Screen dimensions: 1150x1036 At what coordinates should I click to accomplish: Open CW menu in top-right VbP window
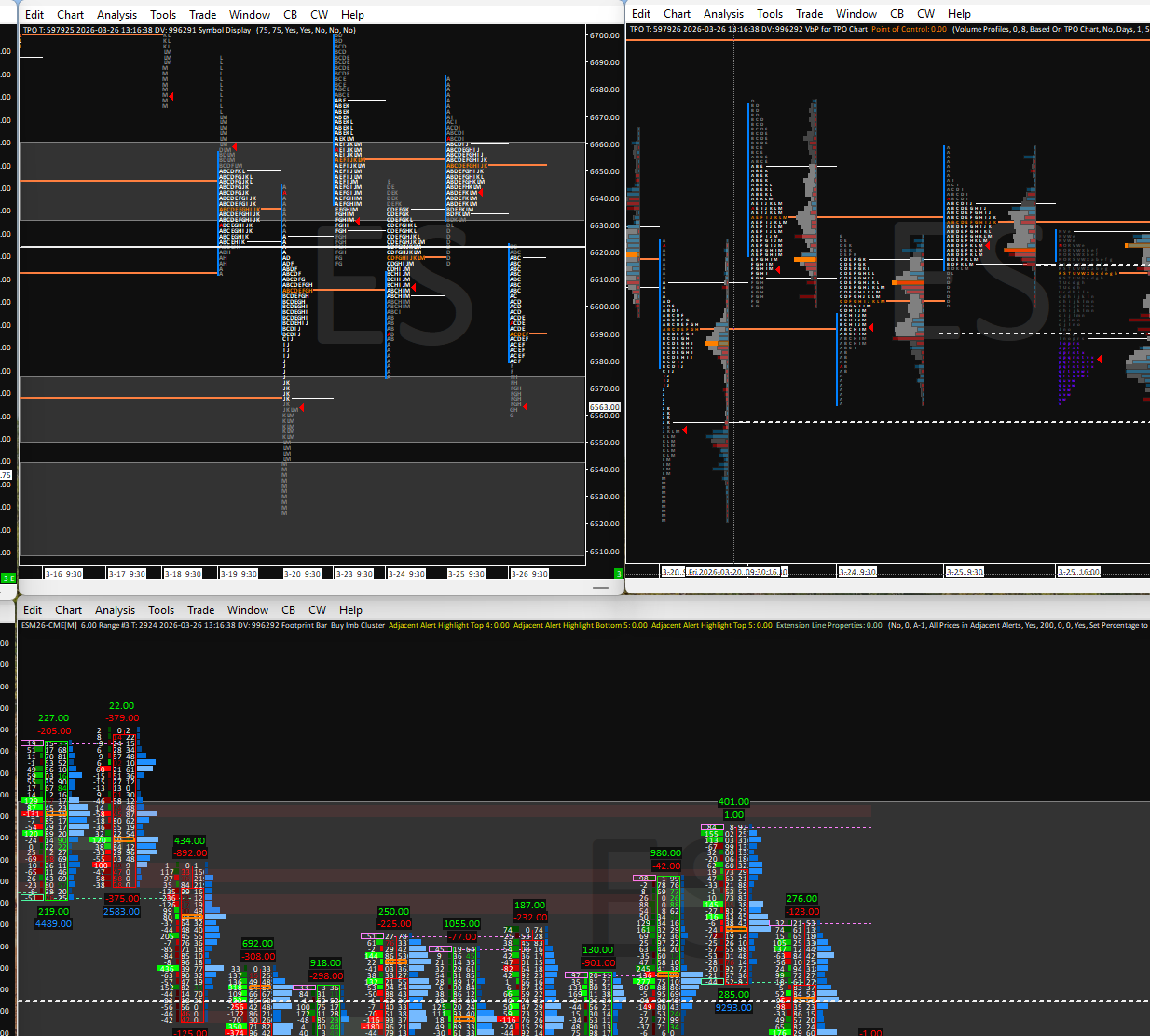[926, 13]
